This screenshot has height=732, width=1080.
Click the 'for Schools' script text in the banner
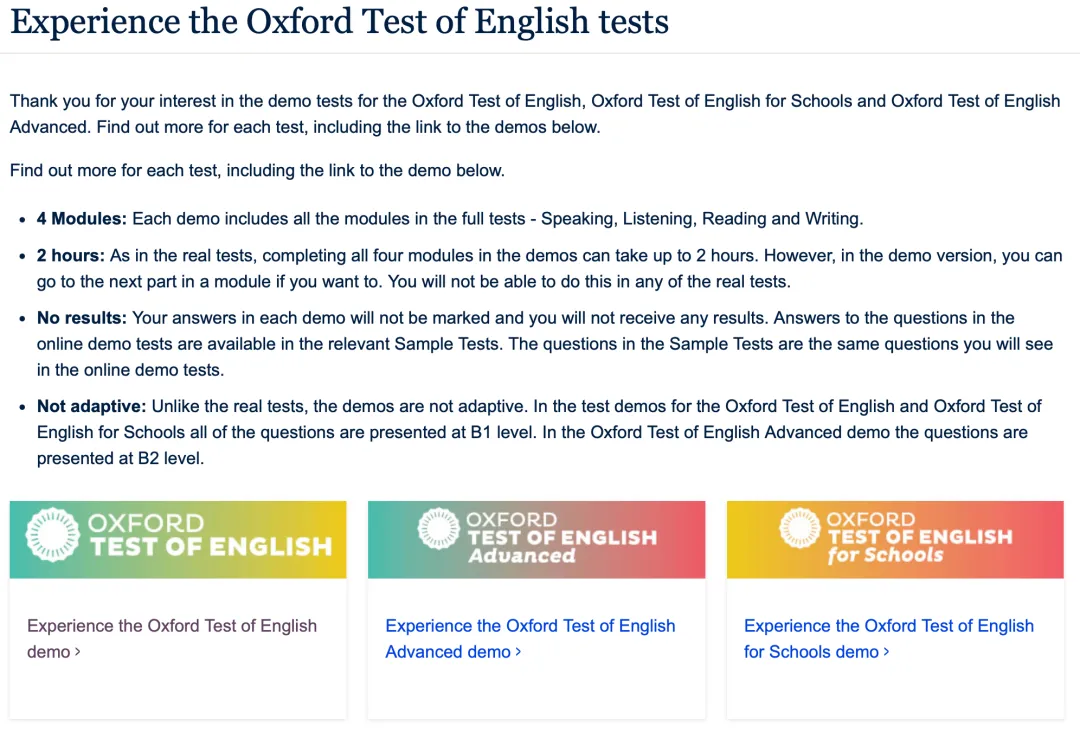(x=885, y=555)
